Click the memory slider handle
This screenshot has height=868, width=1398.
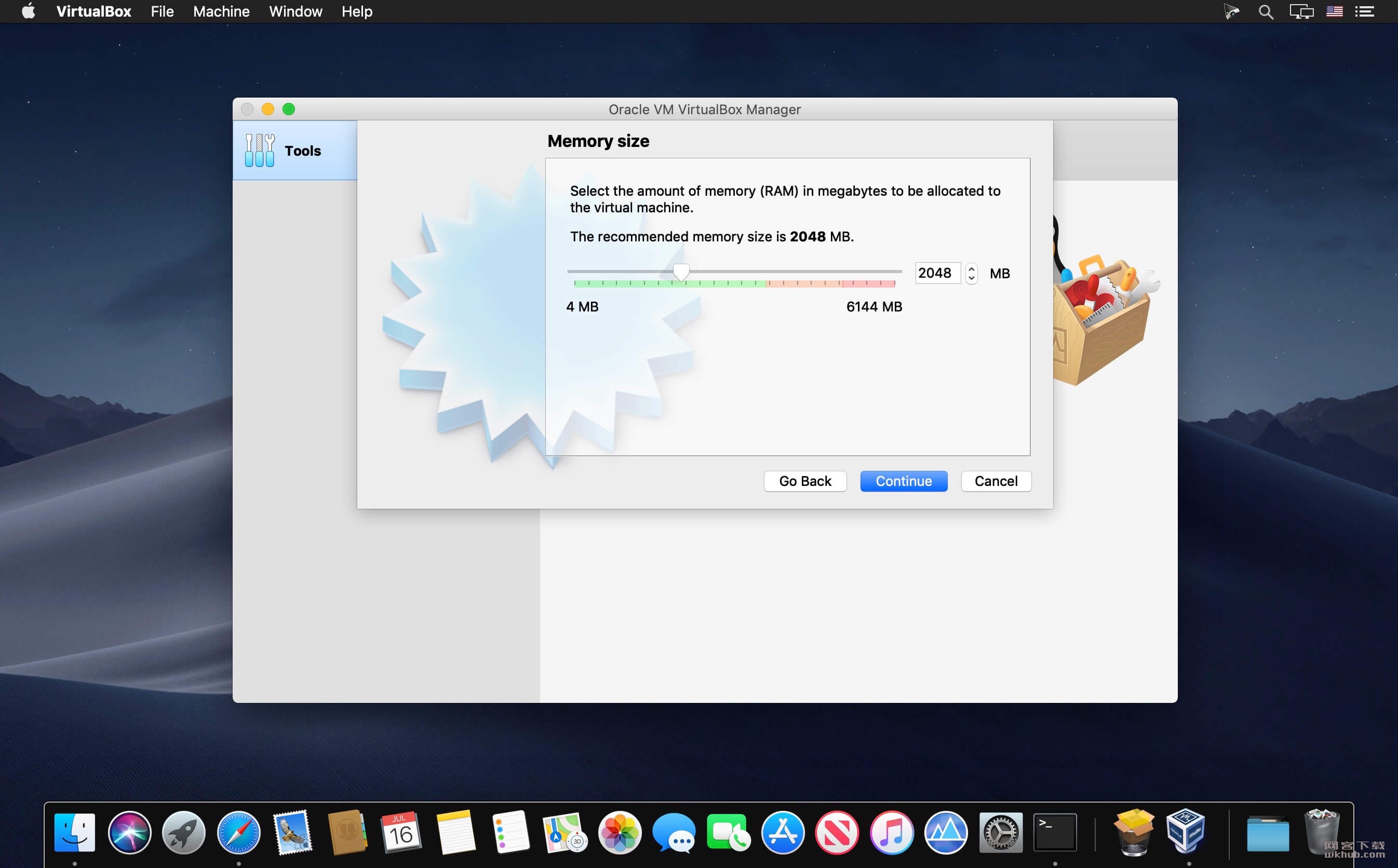tap(681, 272)
